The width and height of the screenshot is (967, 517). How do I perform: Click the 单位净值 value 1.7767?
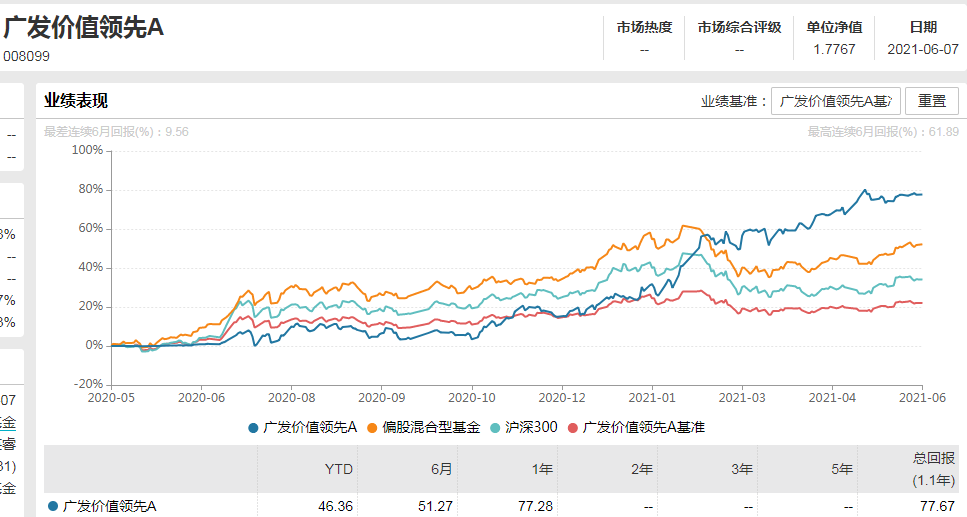coord(834,49)
